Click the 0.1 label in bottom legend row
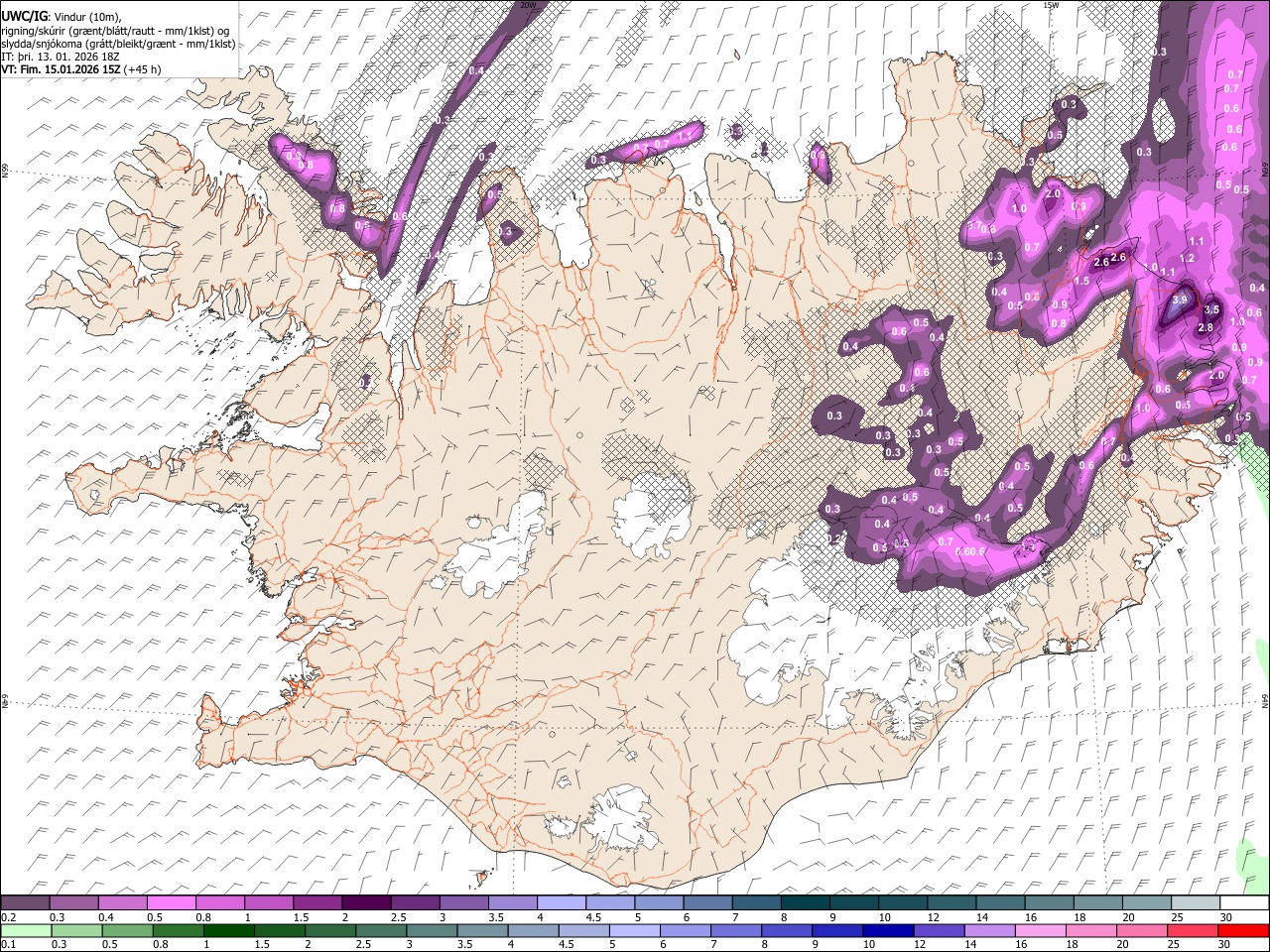Image resolution: width=1270 pixels, height=952 pixels. [x=8, y=945]
